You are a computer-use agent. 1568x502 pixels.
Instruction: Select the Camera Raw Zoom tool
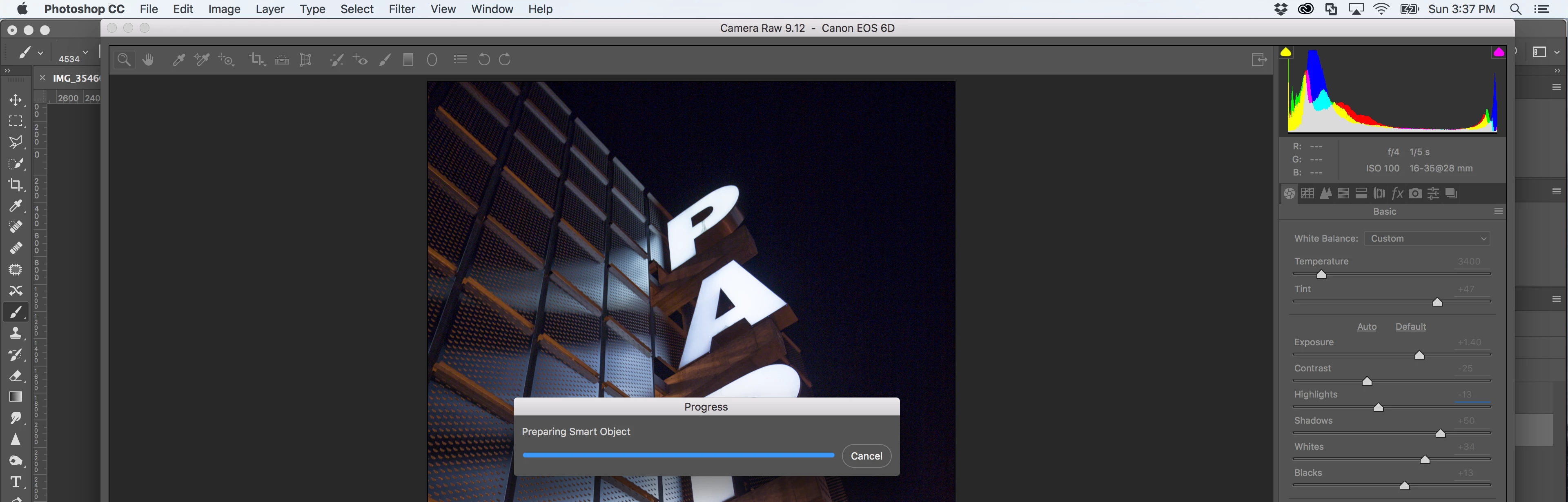[x=124, y=60]
